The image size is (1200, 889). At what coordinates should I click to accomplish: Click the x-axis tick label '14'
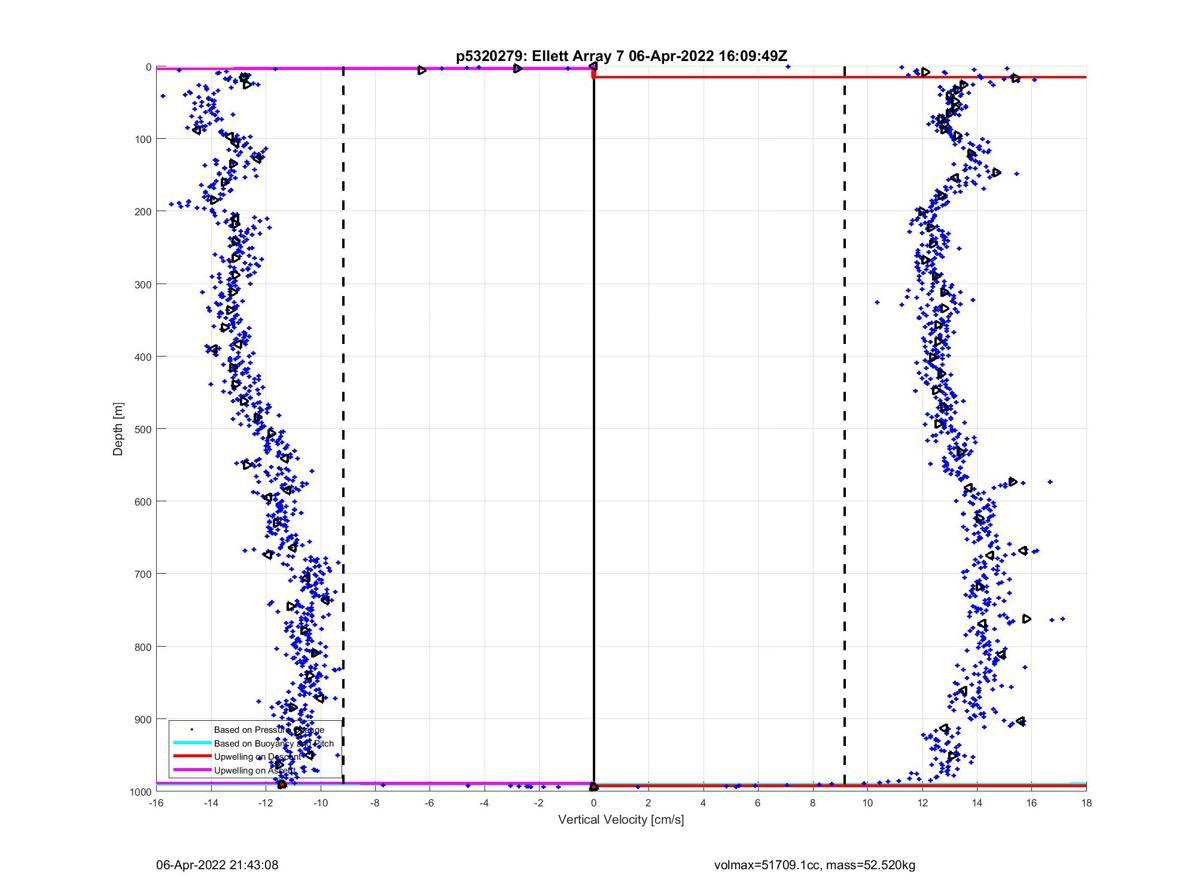[x=977, y=803]
